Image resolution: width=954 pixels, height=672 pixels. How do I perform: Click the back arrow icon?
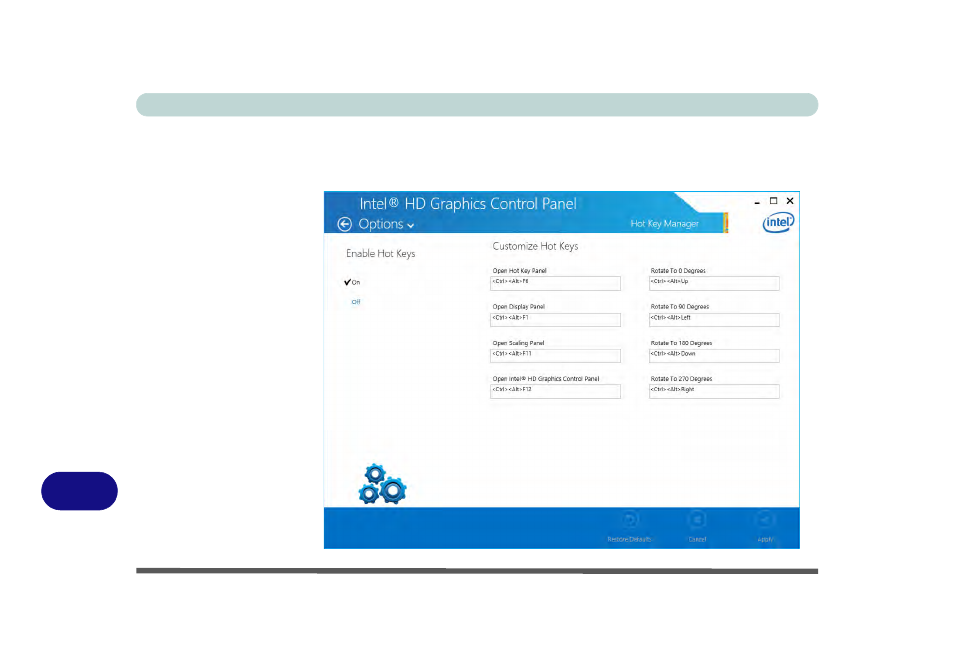pyautogui.click(x=344, y=224)
